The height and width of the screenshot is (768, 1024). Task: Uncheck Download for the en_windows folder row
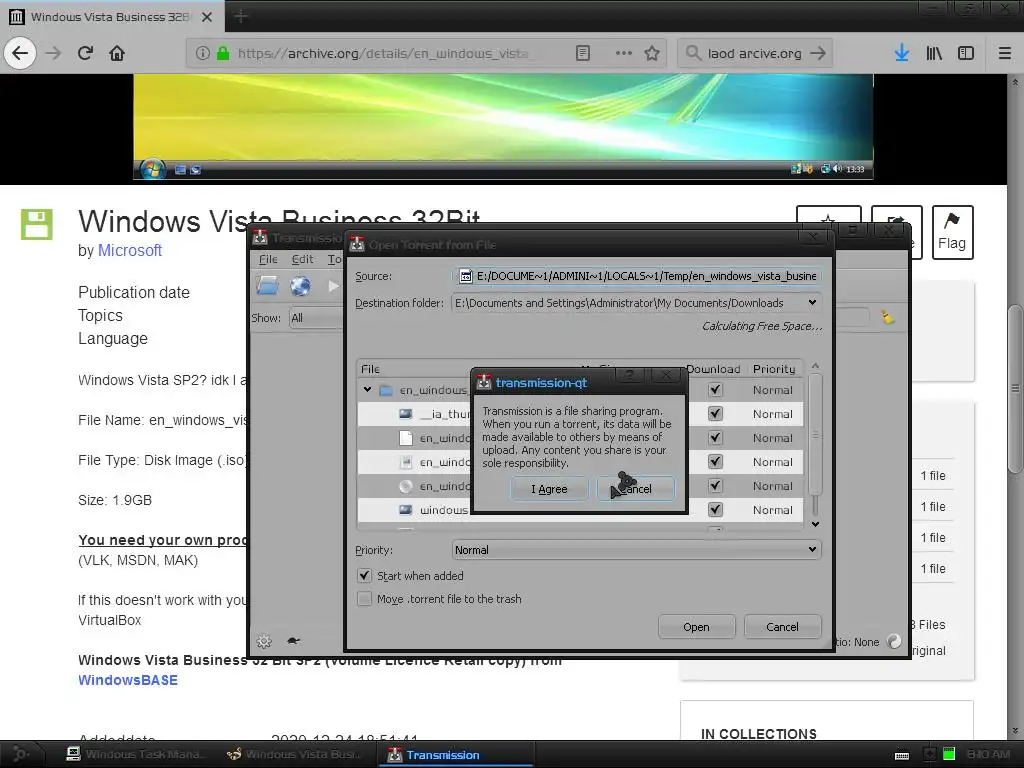(715, 390)
